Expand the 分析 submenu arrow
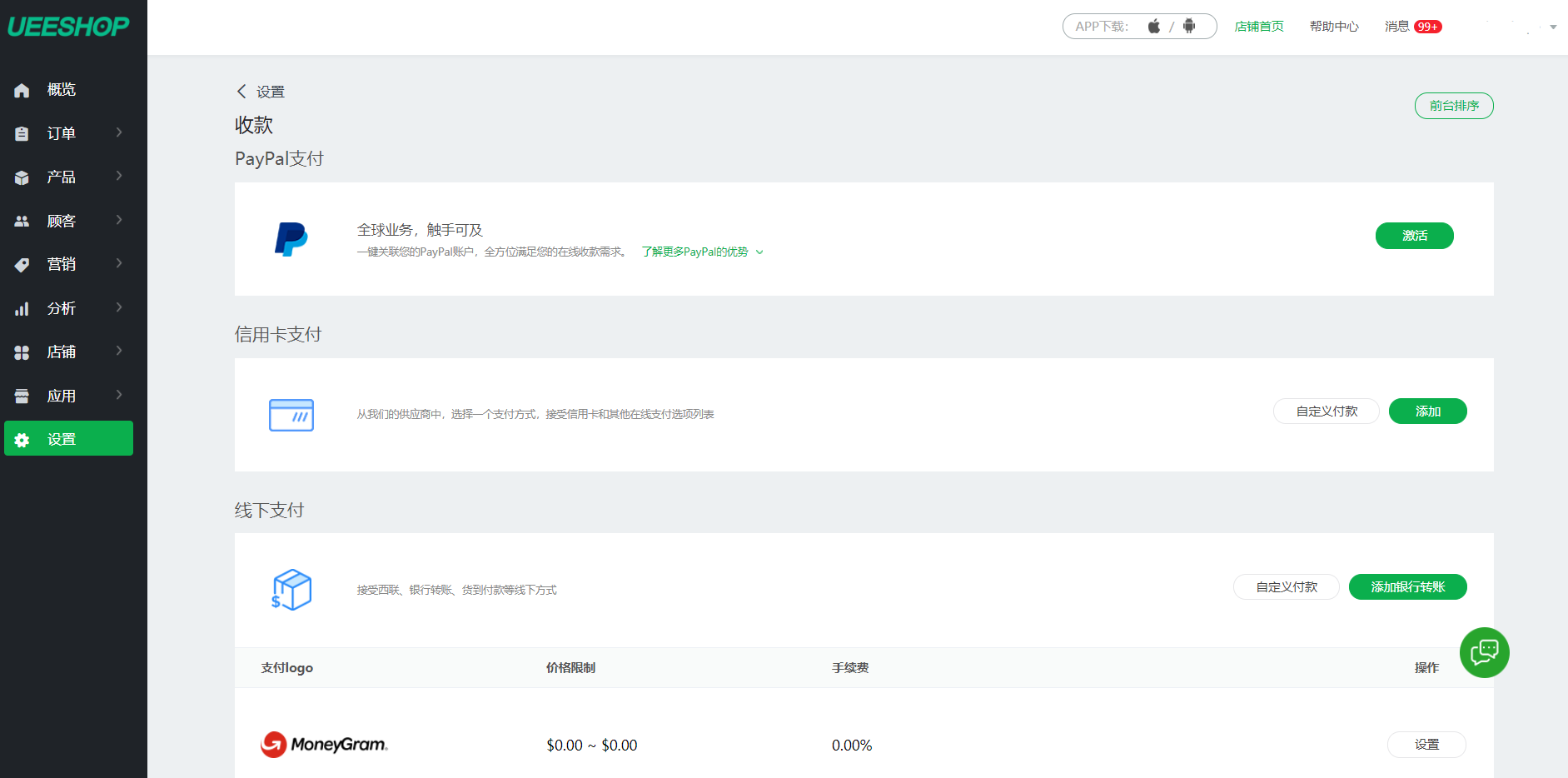 (x=119, y=307)
